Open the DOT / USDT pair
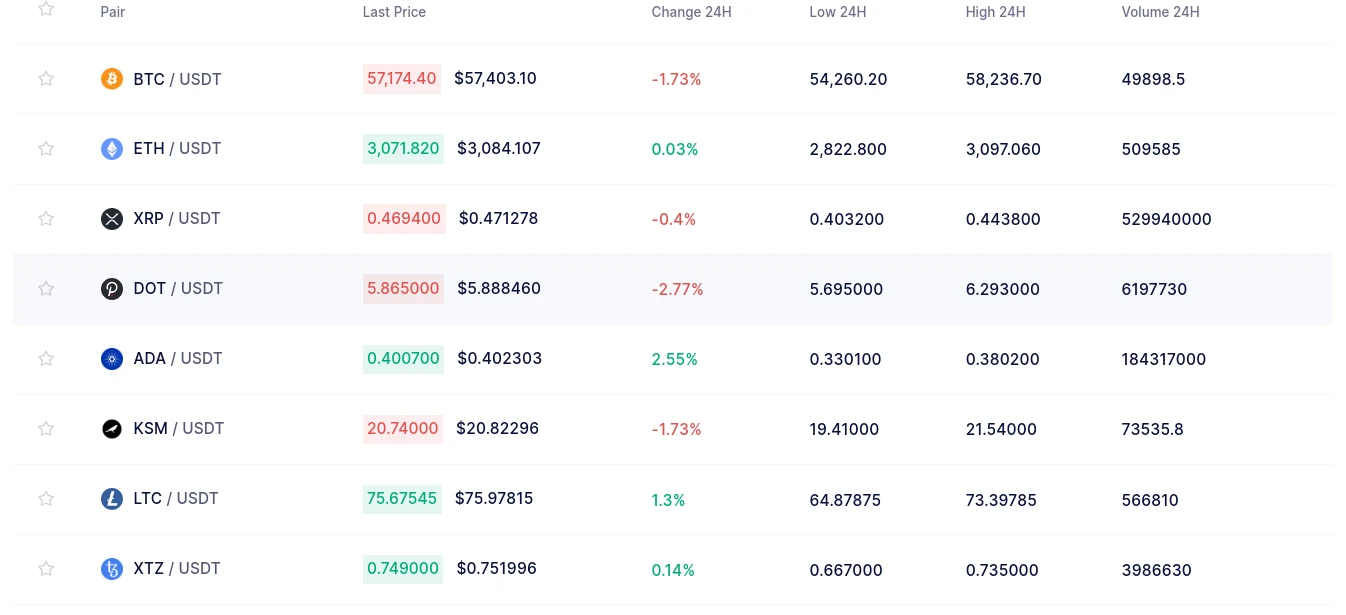 tap(178, 289)
